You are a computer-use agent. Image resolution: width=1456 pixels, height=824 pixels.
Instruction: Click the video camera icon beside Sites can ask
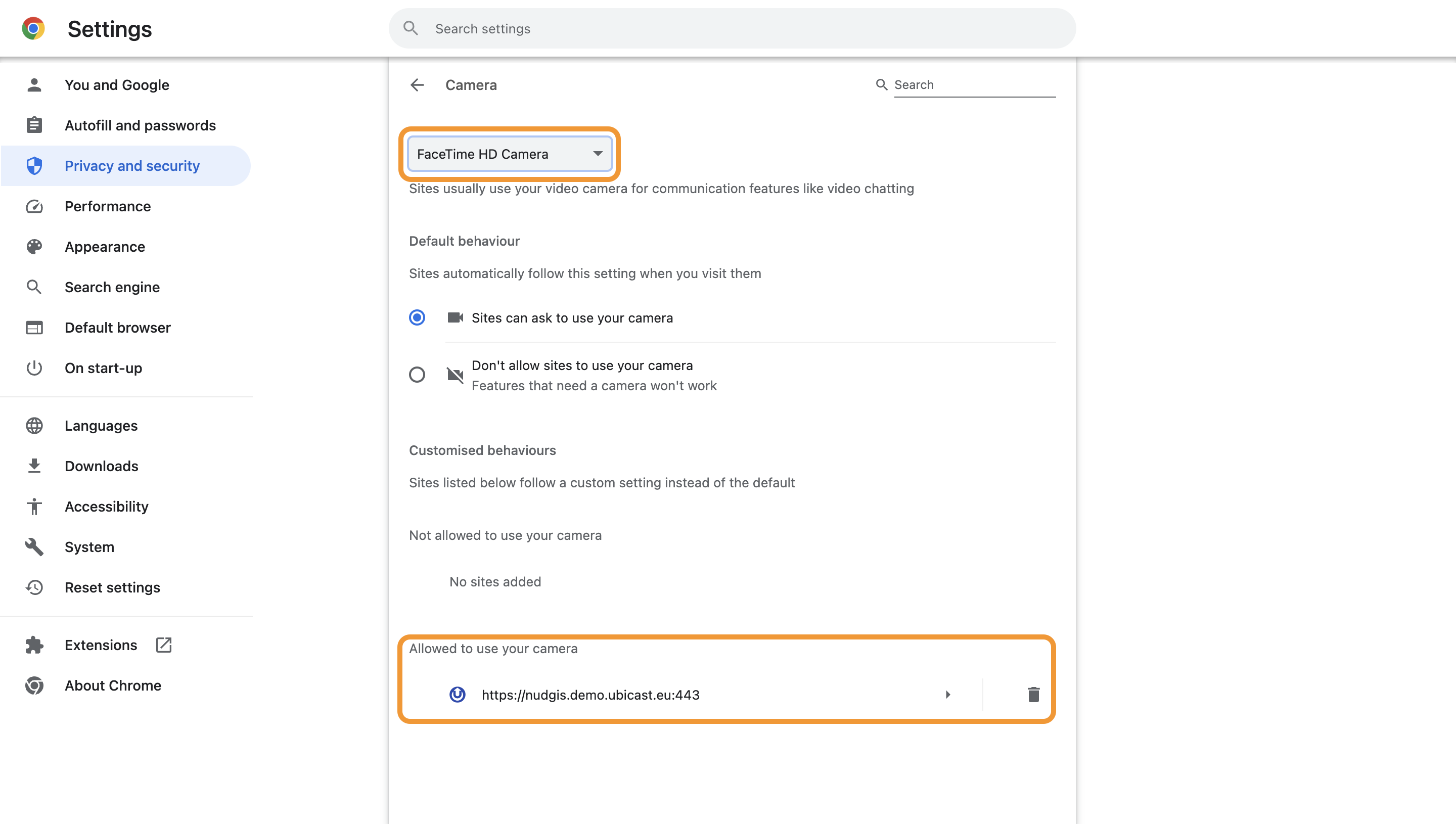point(455,317)
